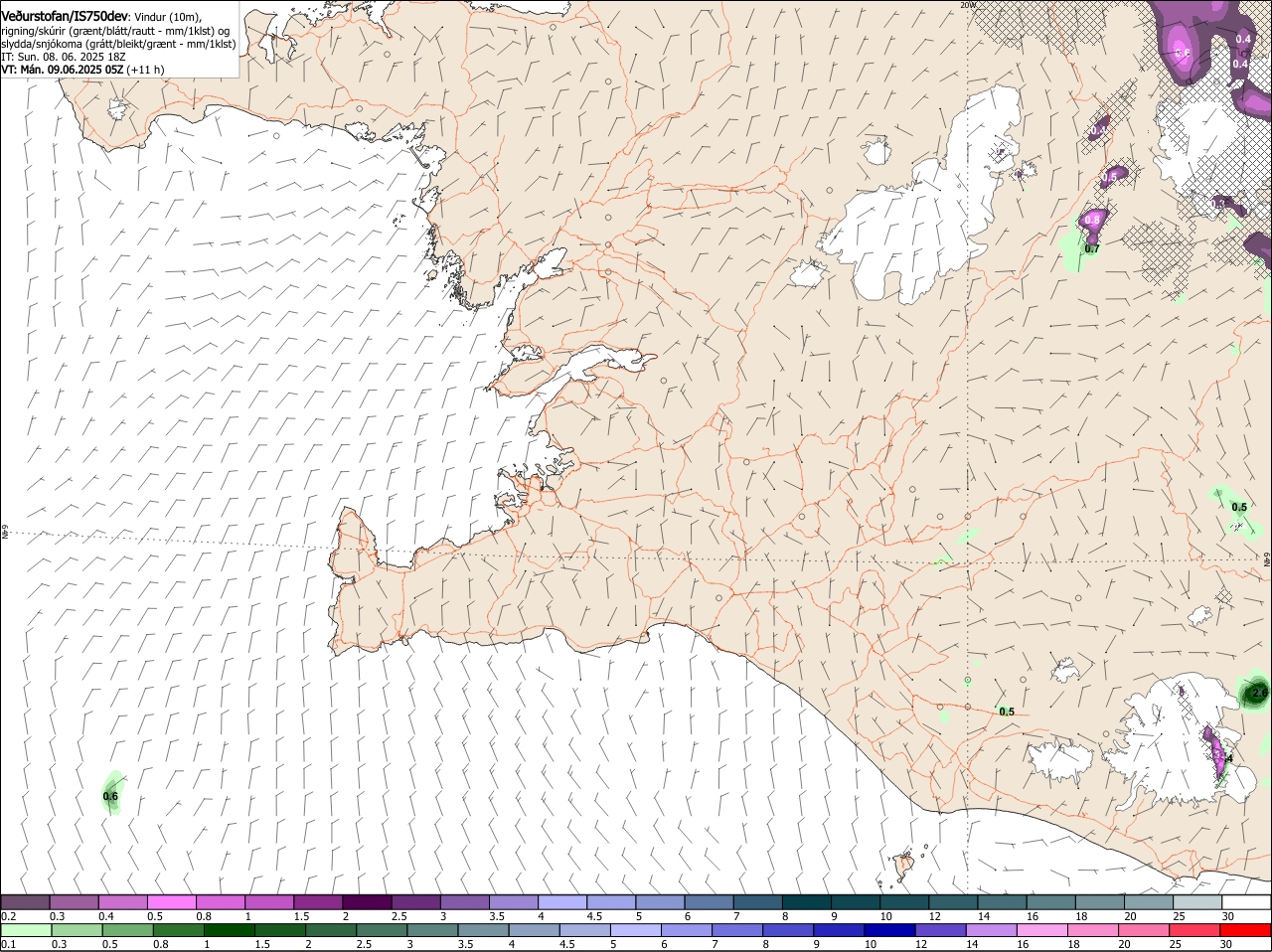This screenshot has width=1272, height=952.
Task: Select the lavender 14 rain legend swatch
Action: 990,930
